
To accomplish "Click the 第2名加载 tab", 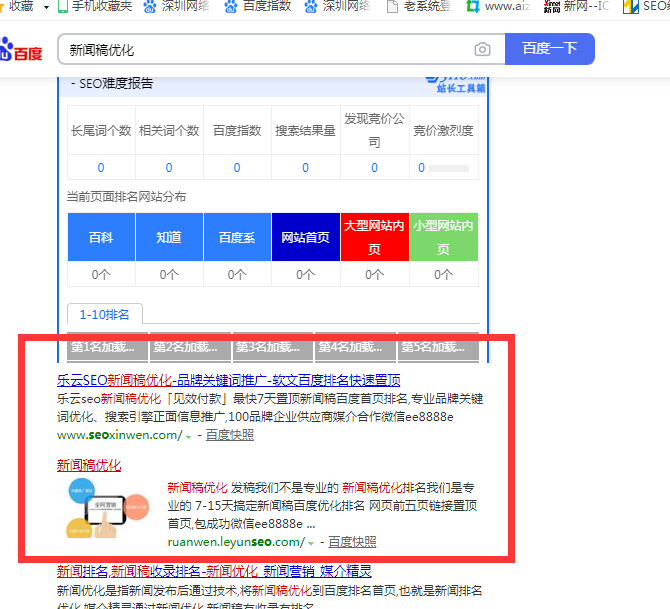I will [190, 347].
